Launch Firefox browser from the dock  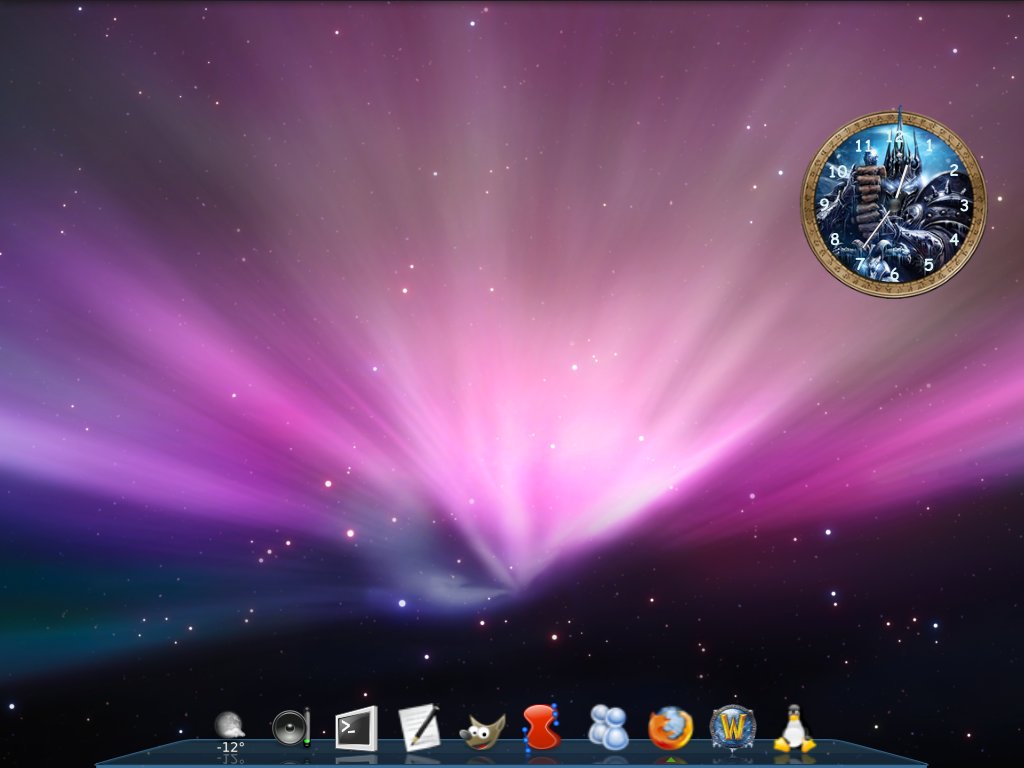point(670,728)
